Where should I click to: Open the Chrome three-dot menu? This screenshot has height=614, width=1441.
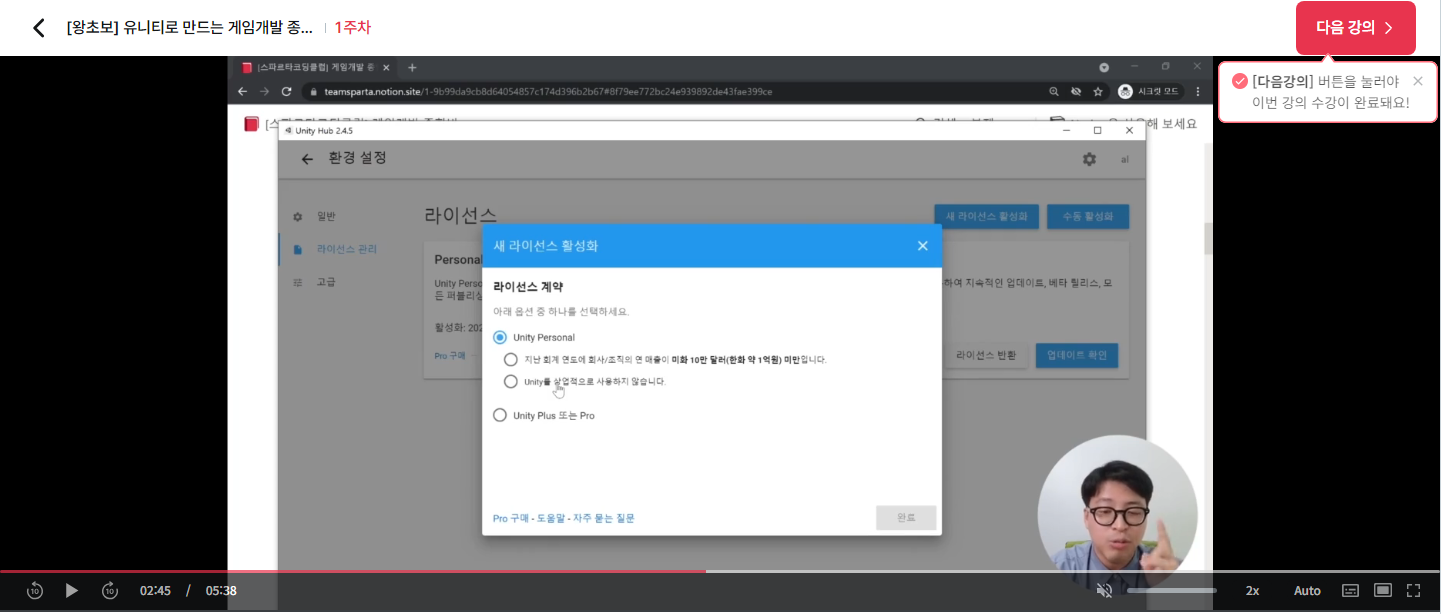(x=1198, y=91)
